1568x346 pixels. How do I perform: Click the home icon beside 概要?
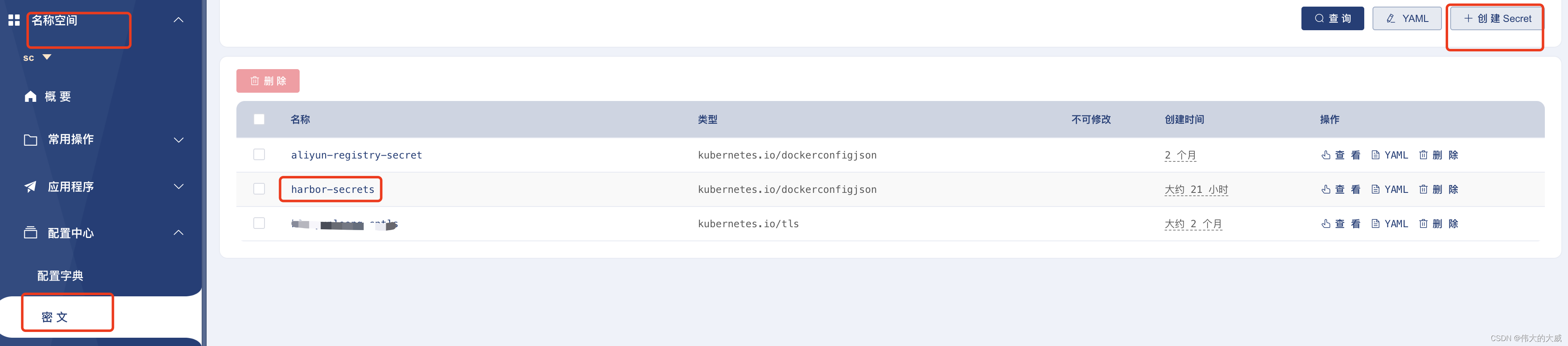31,96
